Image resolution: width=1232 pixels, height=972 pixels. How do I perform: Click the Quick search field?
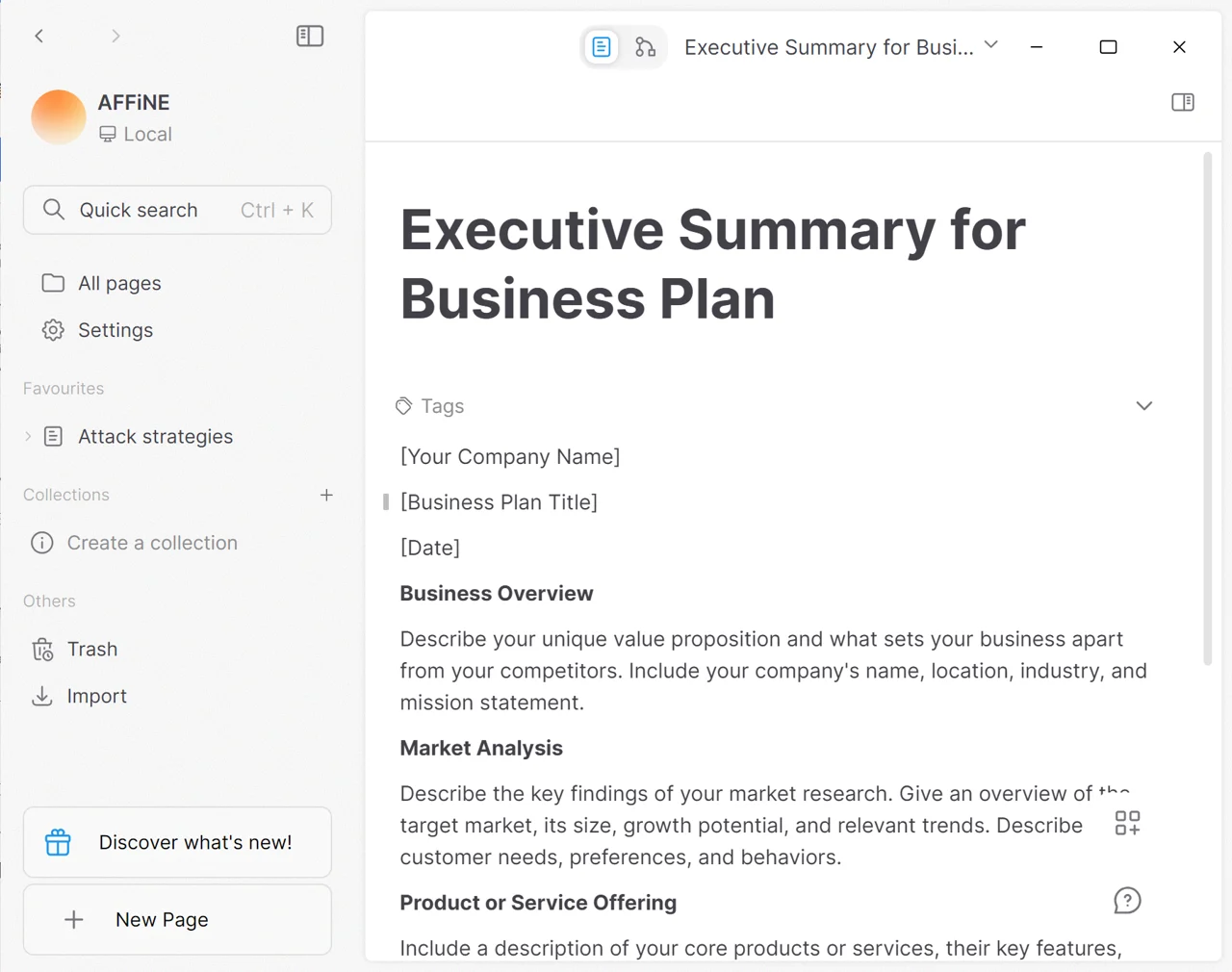point(177,210)
